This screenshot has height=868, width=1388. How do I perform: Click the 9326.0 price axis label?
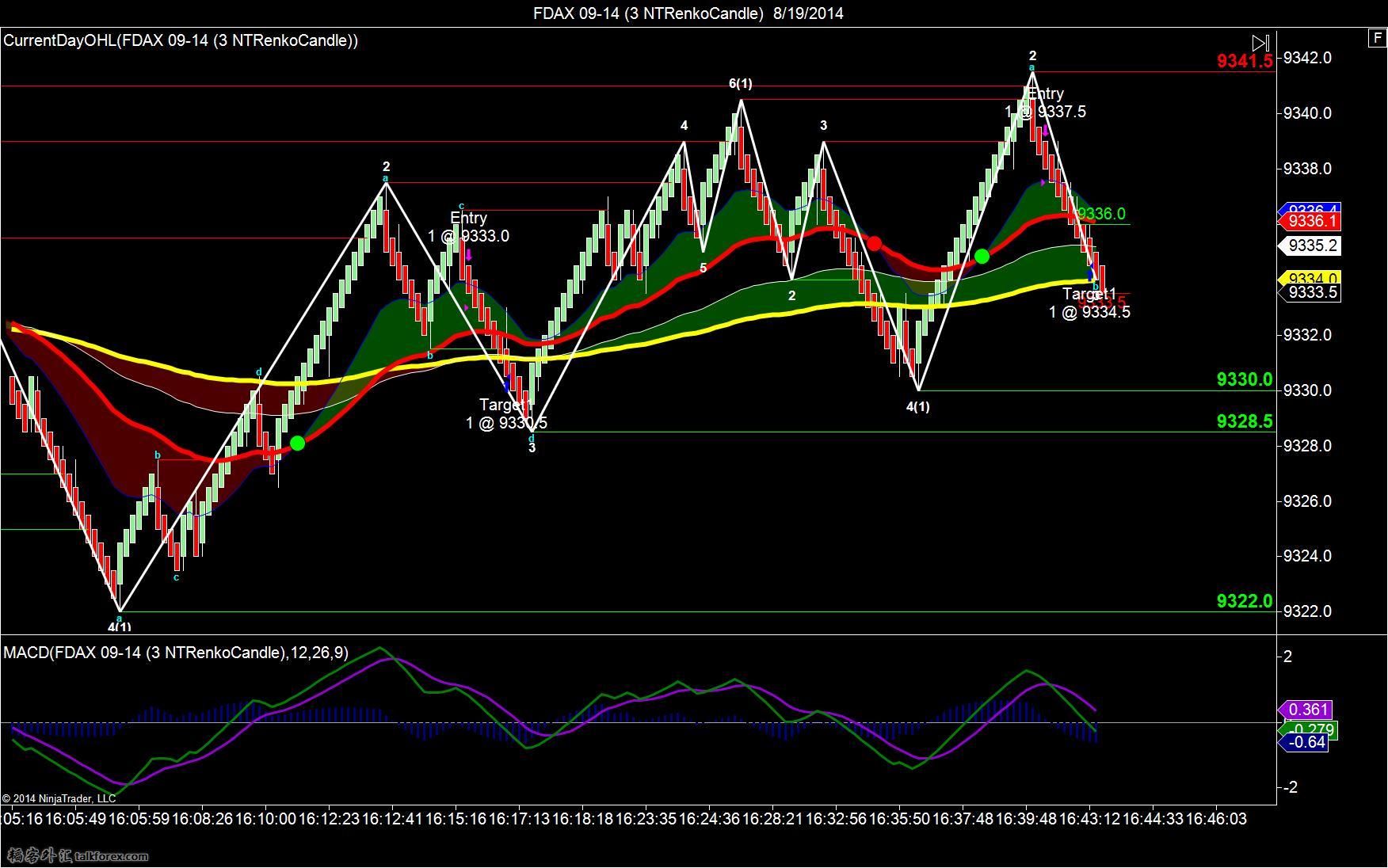click(x=1307, y=501)
